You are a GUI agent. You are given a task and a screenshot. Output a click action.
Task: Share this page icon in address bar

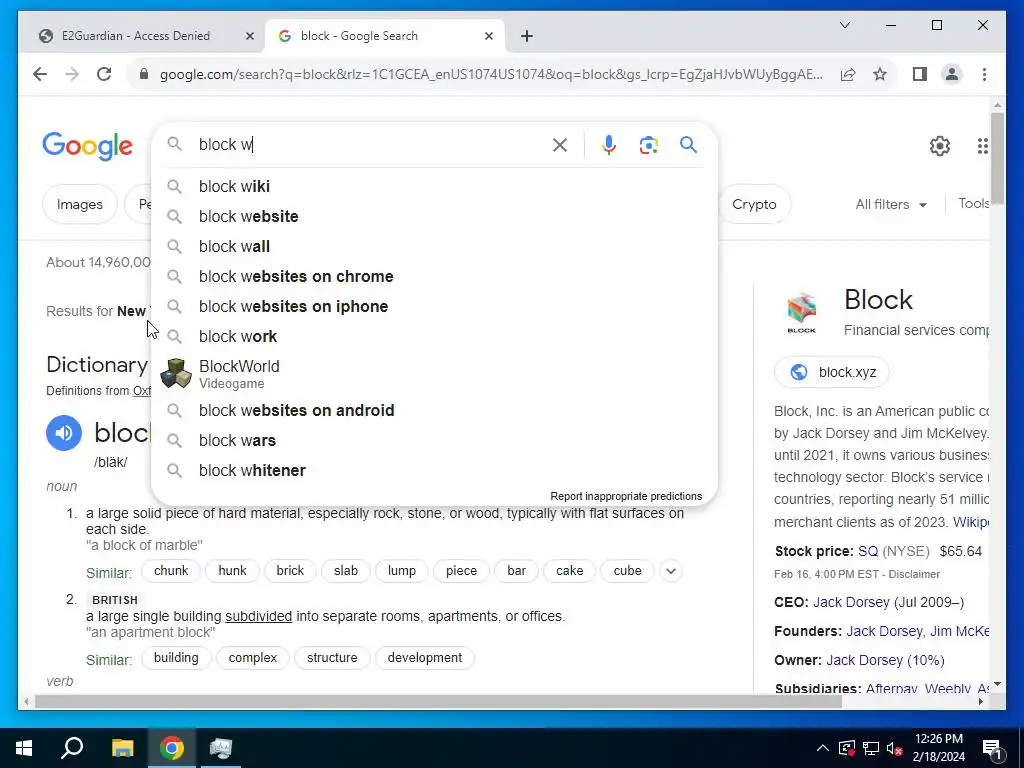tap(848, 74)
